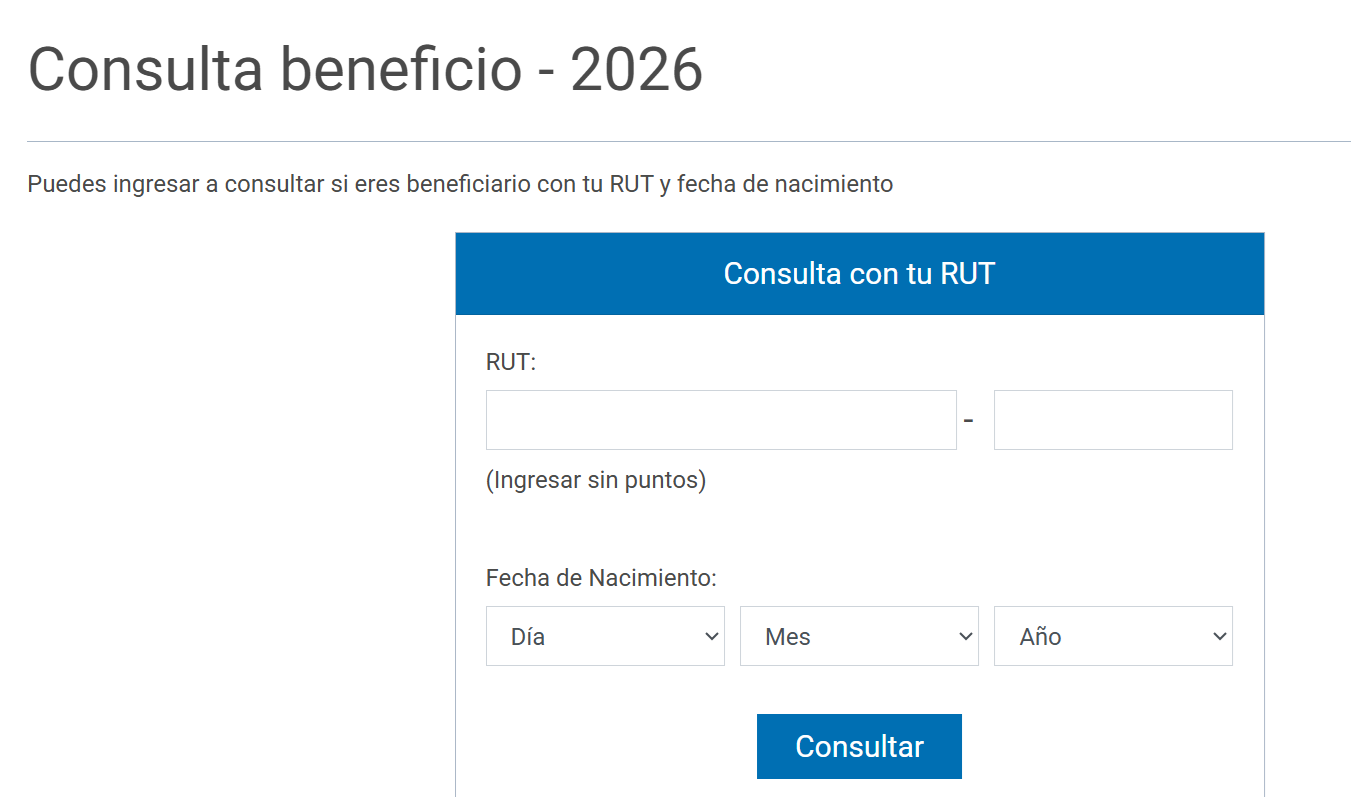This screenshot has height=797, width=1351.
Task: Click the chevron arrow on the Año selector
Action: 1220,636
